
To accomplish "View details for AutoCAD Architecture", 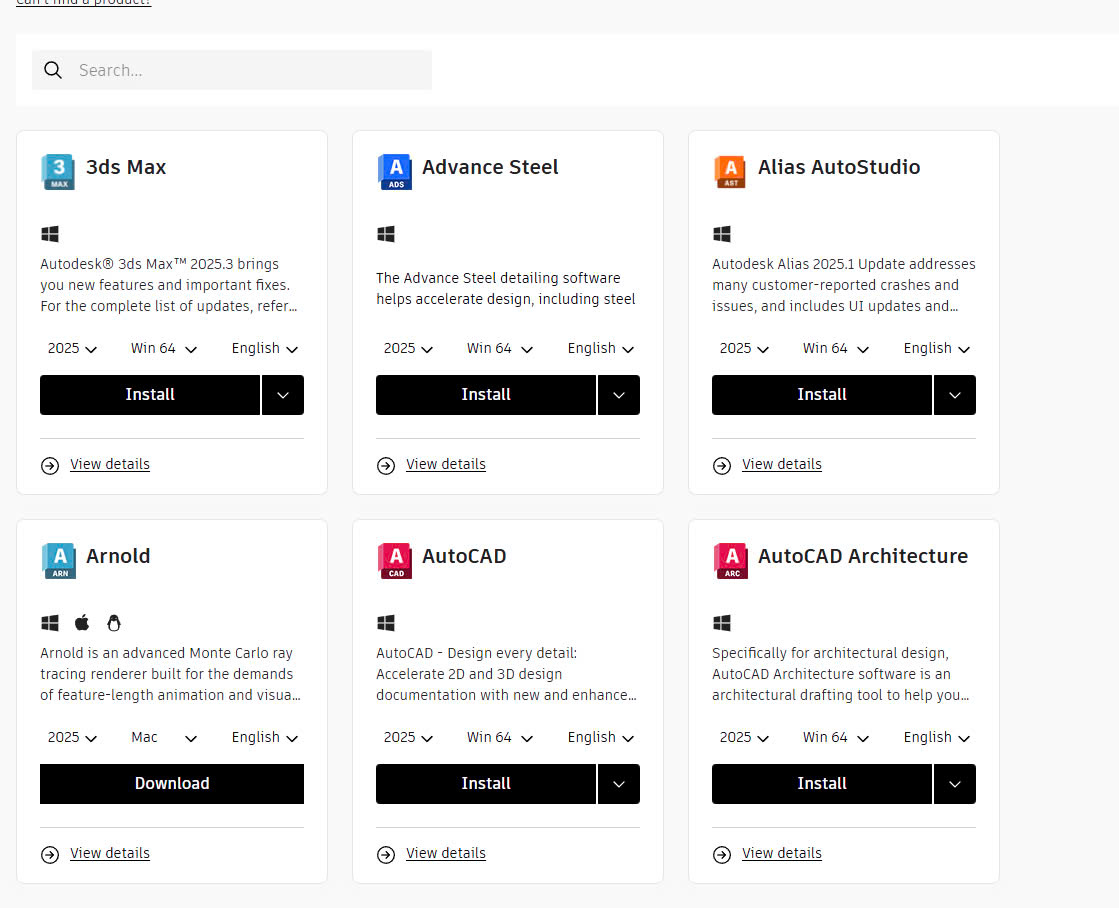I will tap(782, 854).
